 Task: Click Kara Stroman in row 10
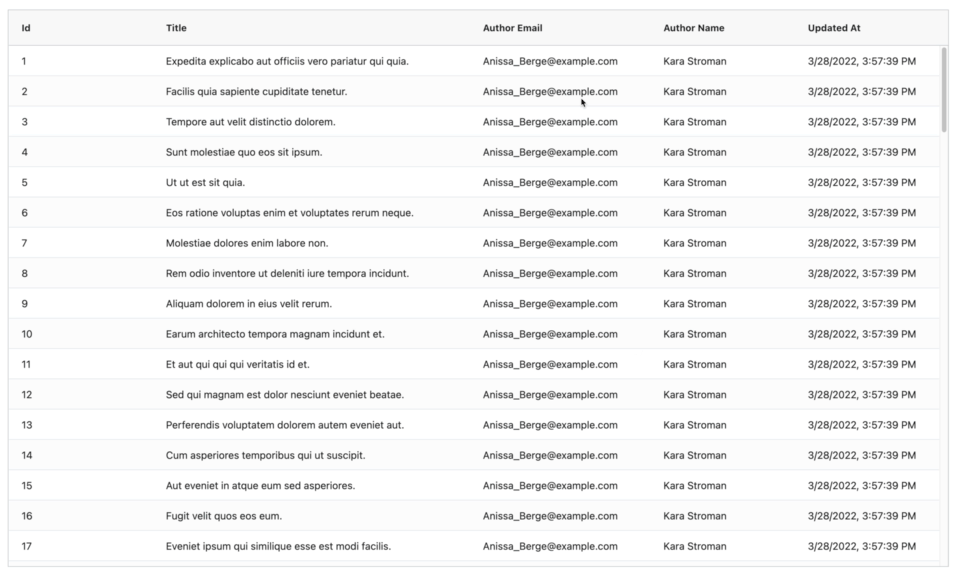[x=695, y=334]
